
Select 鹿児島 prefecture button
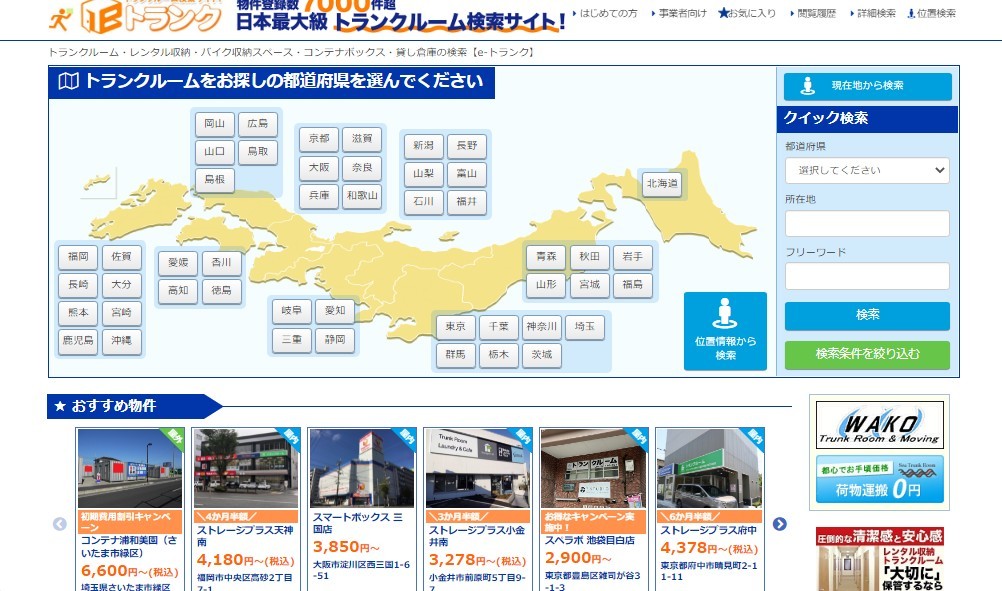click(78, 341)
